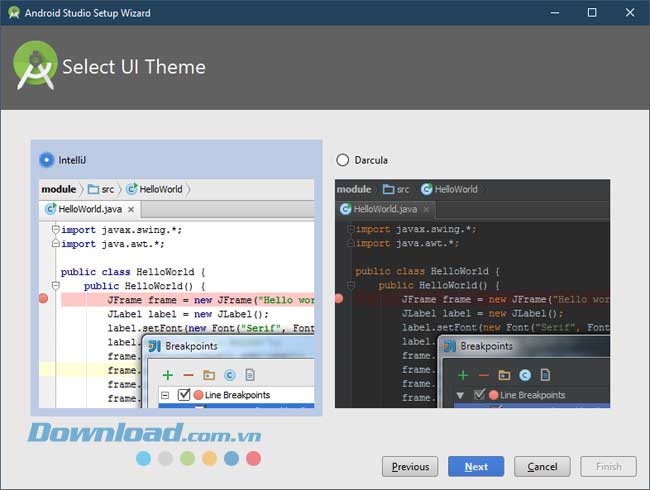Click the Android Studio logo in header

(x=35, y=65)
